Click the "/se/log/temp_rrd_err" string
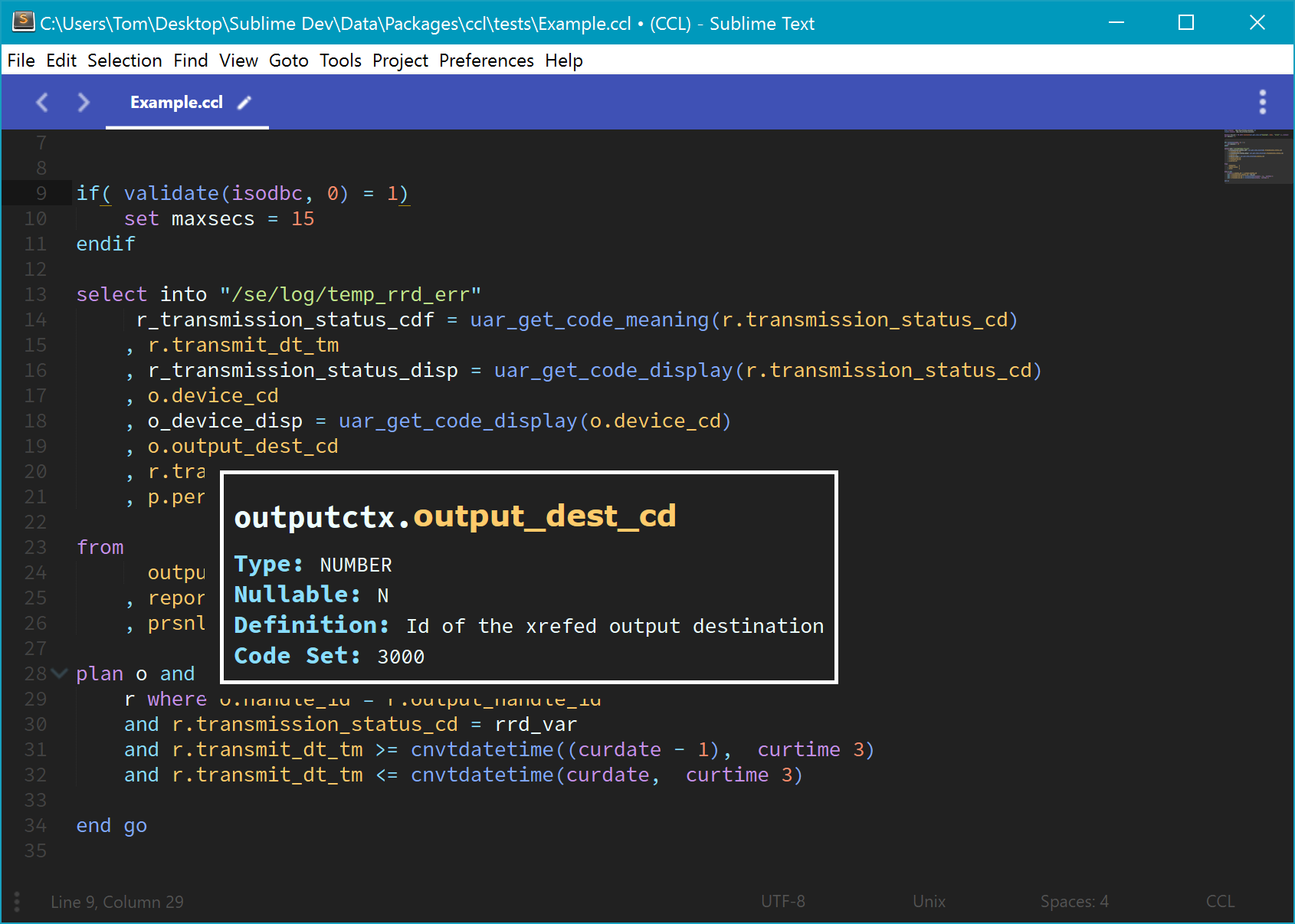Image resolution: width=1295 pixels, height=924 pixels. (x=350, y=295)
